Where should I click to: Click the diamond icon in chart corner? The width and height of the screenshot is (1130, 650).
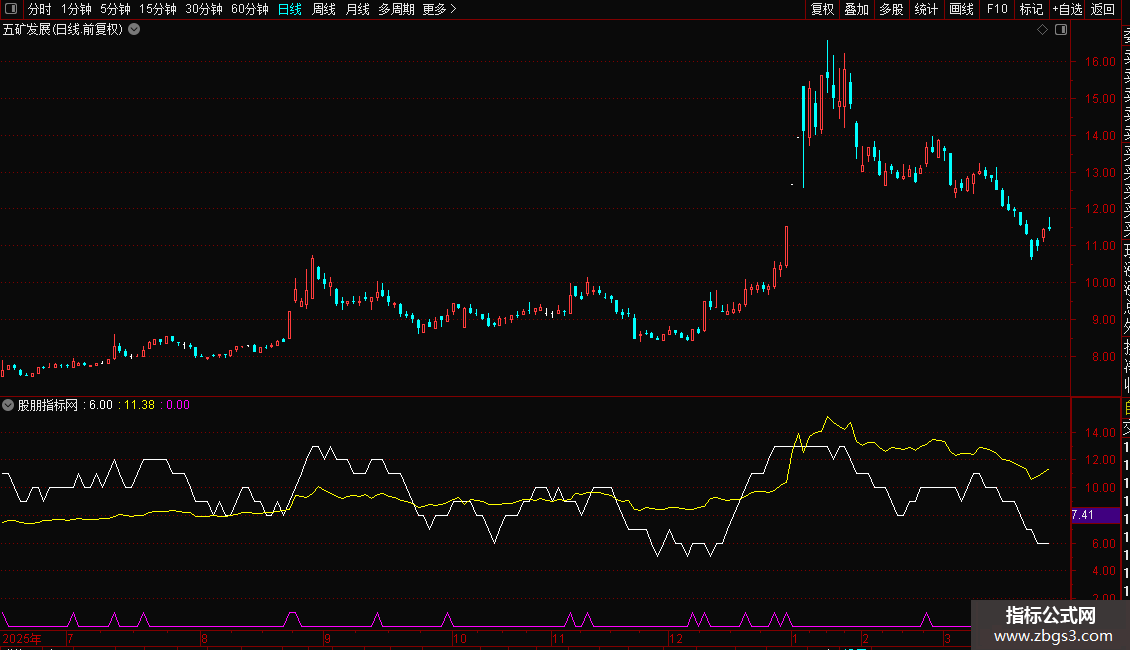point(1042,30)
